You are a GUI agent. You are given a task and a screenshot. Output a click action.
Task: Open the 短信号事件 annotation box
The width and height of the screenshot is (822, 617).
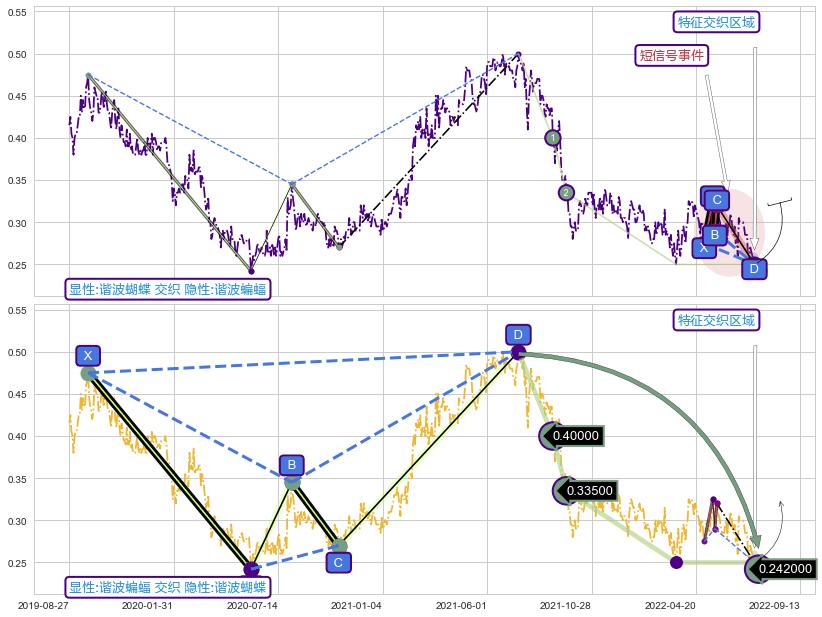671,55
